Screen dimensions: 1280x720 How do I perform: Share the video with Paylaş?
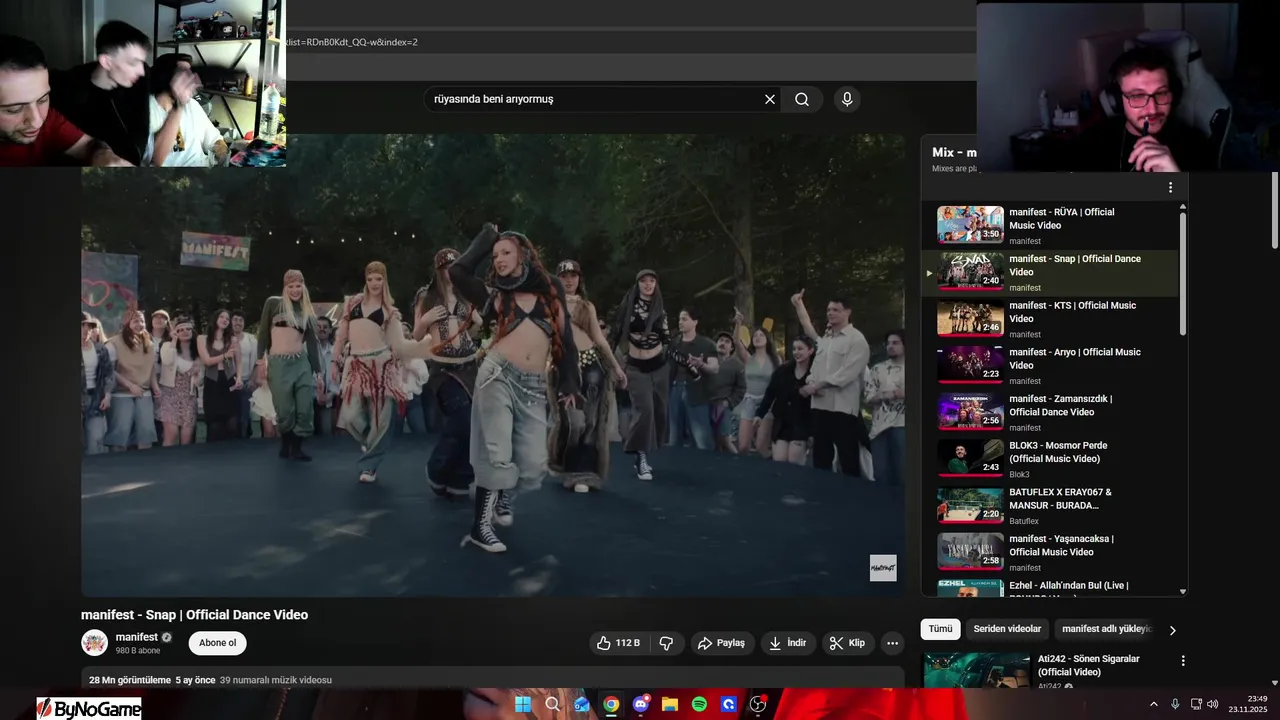[x=722, y=643]
